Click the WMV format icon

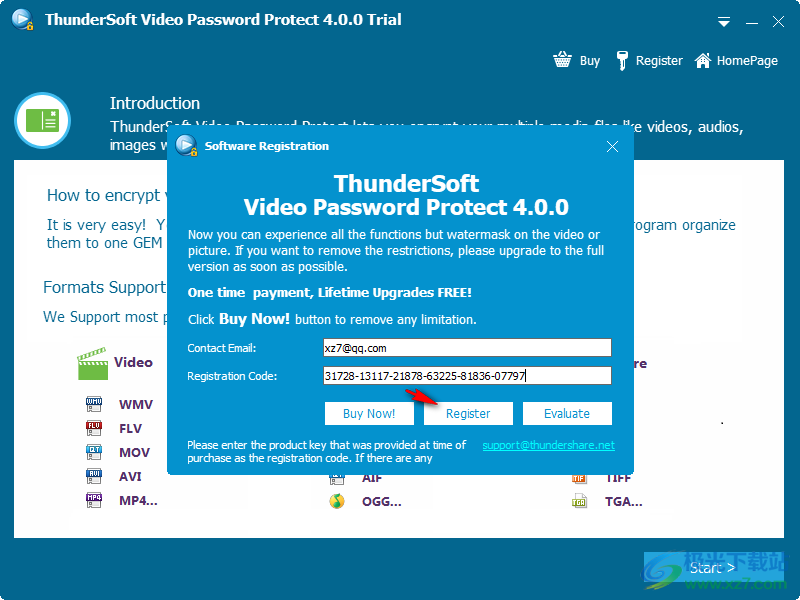94,404
